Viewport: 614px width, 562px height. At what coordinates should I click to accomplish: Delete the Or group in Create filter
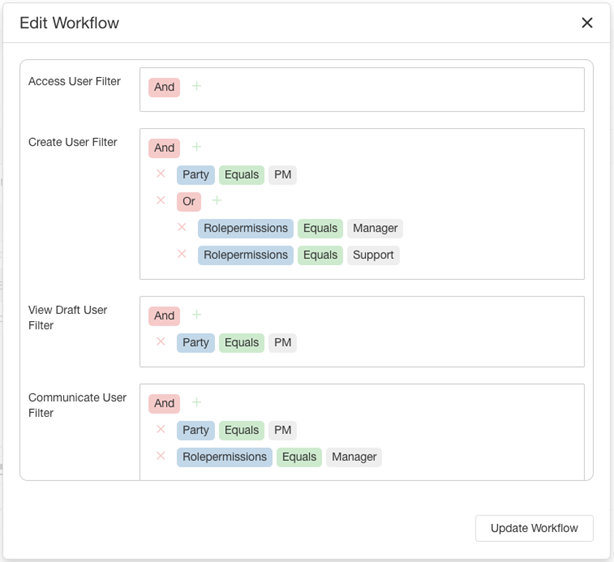click(161, 201)
